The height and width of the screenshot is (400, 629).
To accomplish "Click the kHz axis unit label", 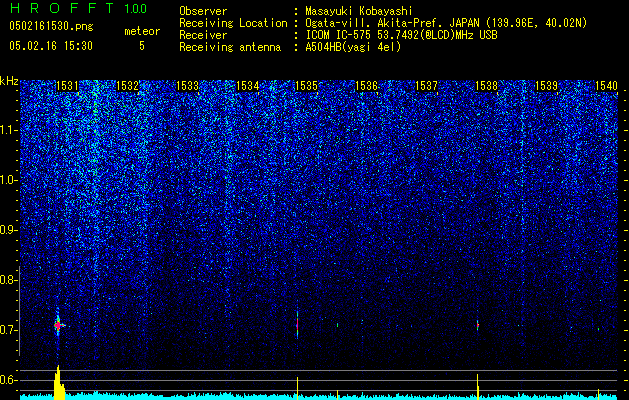I will tap(9, 81).
